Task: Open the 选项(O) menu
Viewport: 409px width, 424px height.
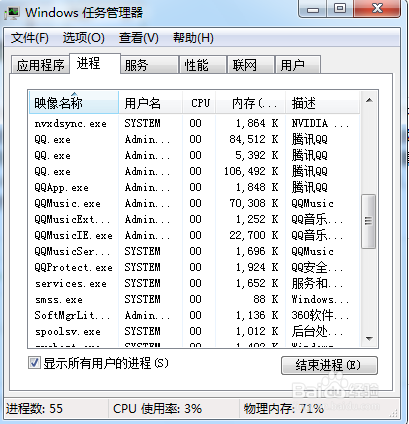Action: (84, 38)
